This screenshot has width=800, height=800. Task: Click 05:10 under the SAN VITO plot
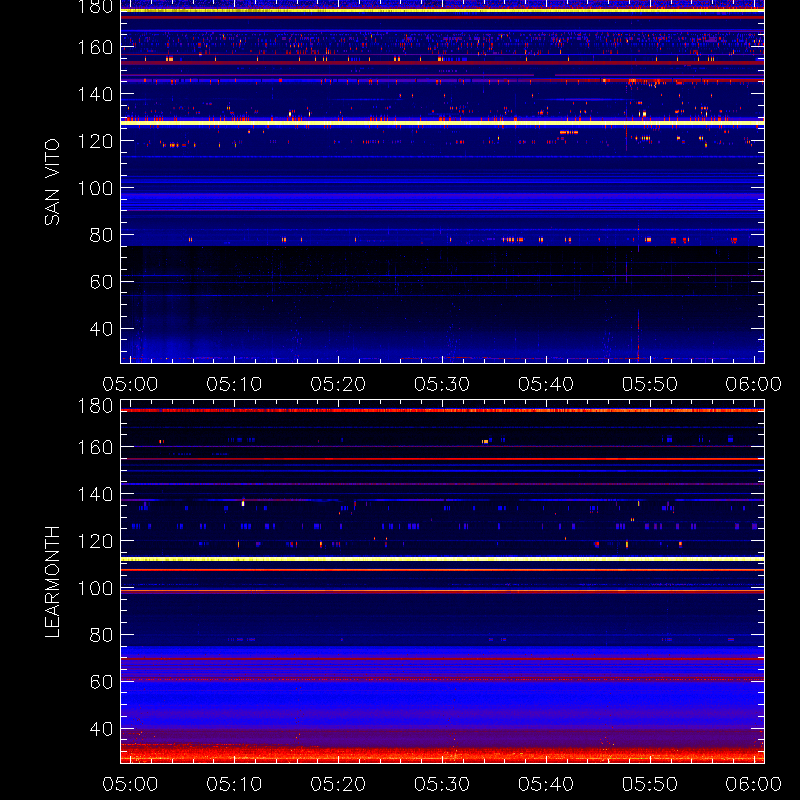[x=234, y=384]
